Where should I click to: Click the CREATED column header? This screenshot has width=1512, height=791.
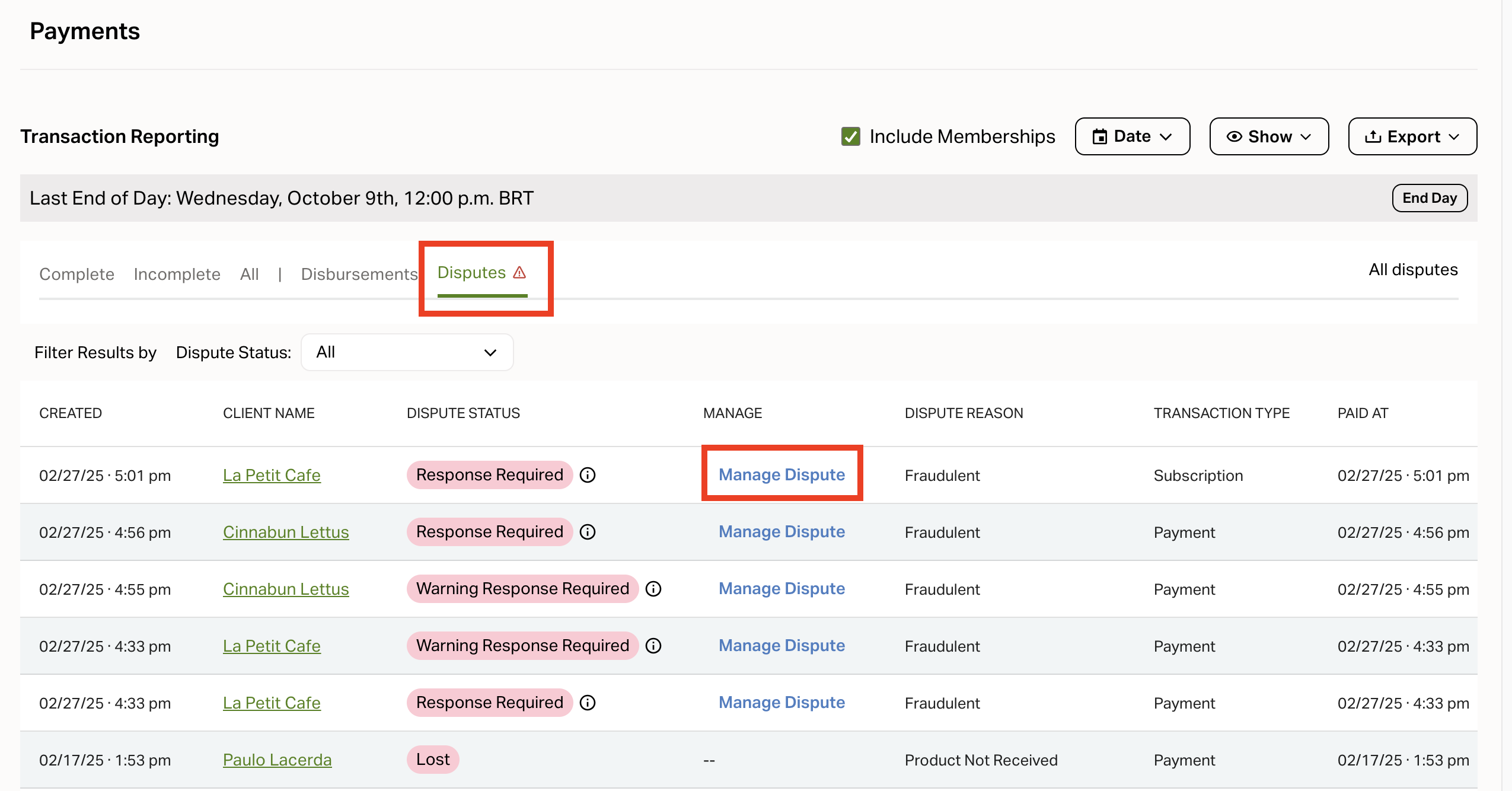71,413
